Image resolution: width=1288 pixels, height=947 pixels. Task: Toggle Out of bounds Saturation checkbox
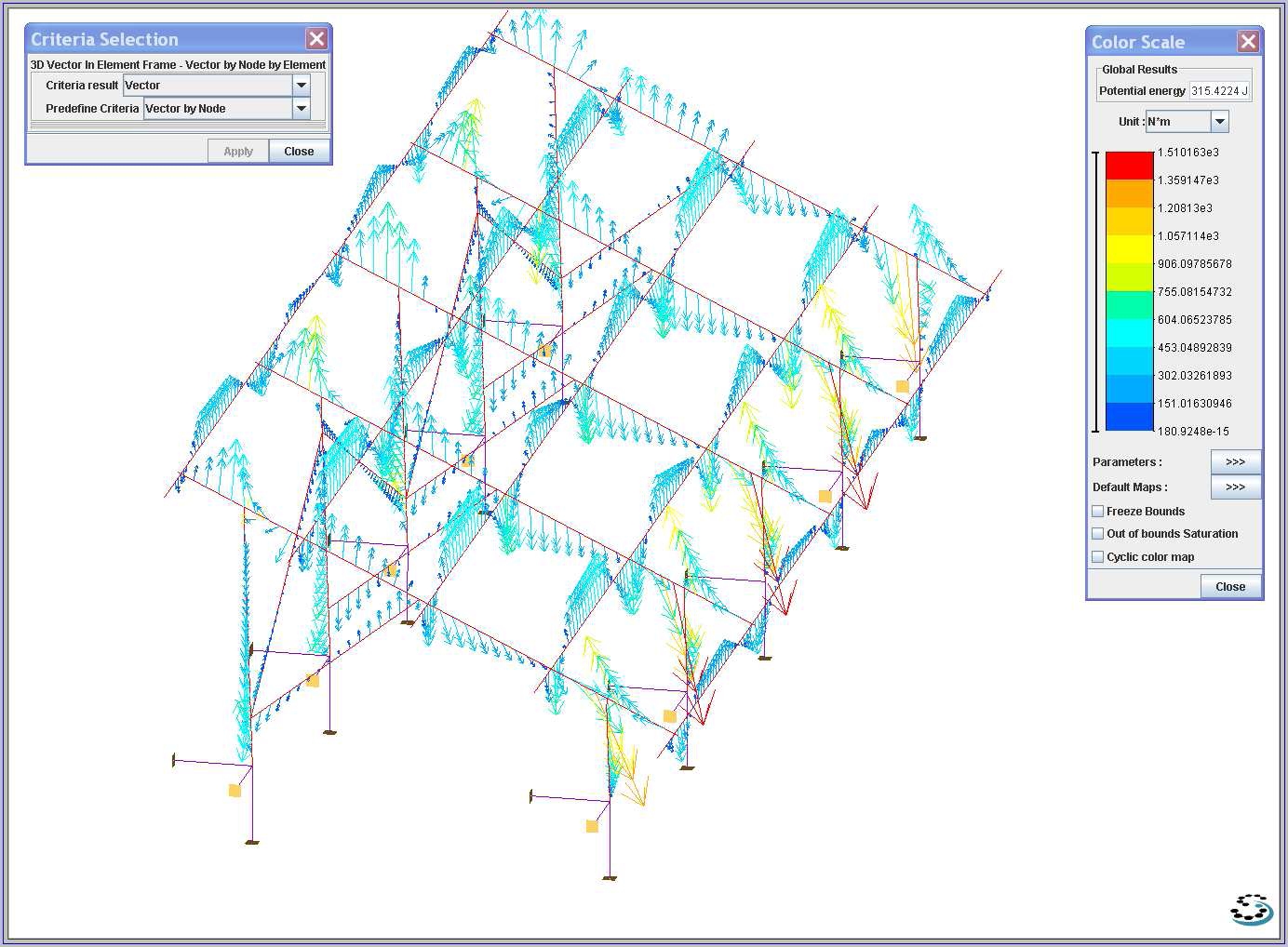point(1098,534)
